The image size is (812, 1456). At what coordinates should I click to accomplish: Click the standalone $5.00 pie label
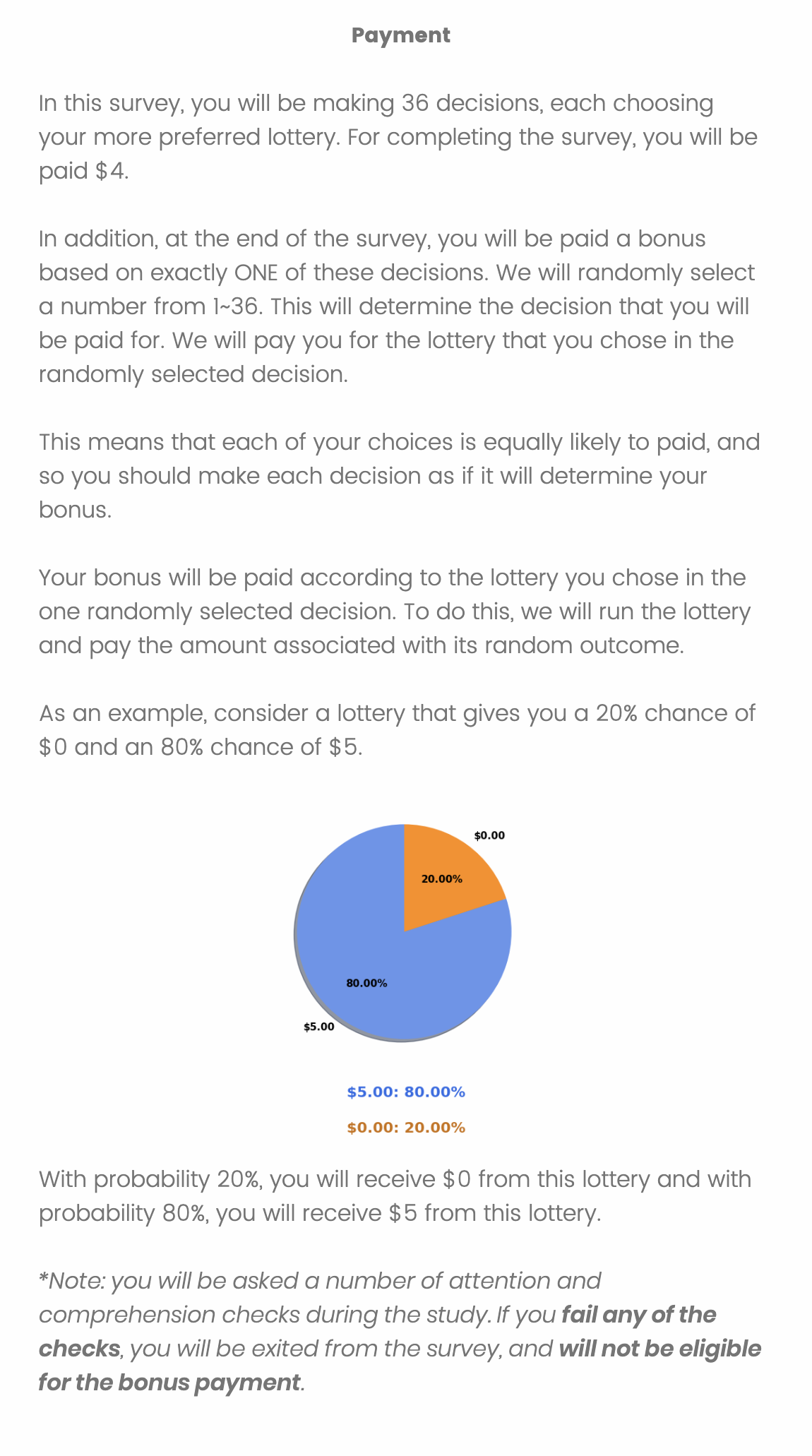[x=318, y=1027]
